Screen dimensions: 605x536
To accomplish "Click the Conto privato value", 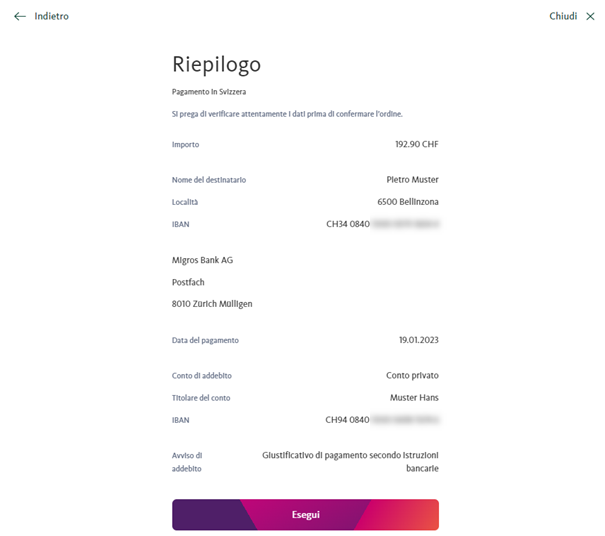I will [x=412, y=375].
